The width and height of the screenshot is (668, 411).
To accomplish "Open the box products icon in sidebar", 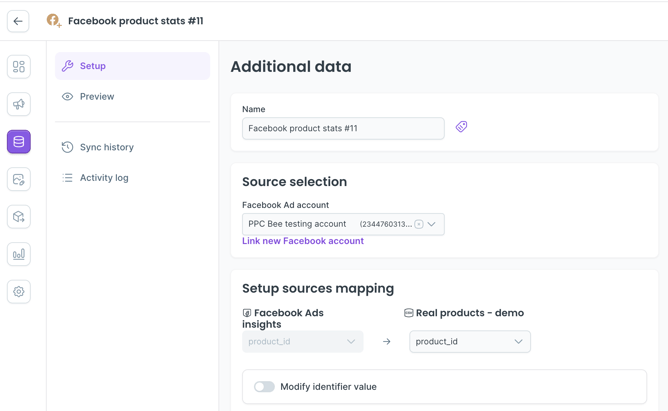I will point(19,217).
